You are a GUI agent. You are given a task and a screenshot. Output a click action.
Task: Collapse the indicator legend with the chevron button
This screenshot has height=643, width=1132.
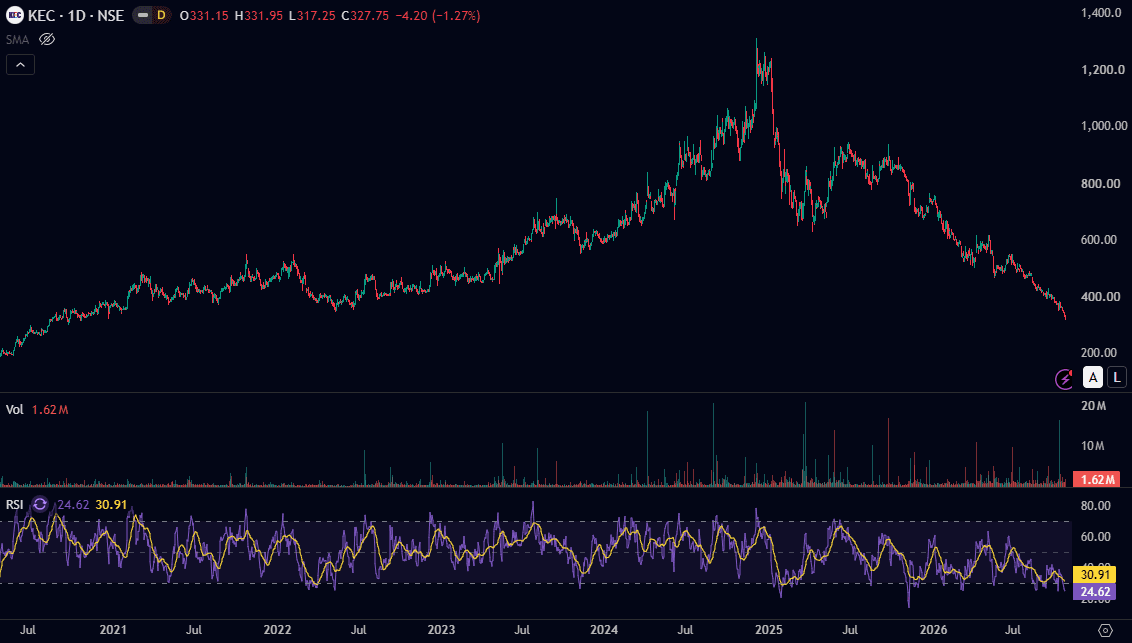(x=20, y=65)
